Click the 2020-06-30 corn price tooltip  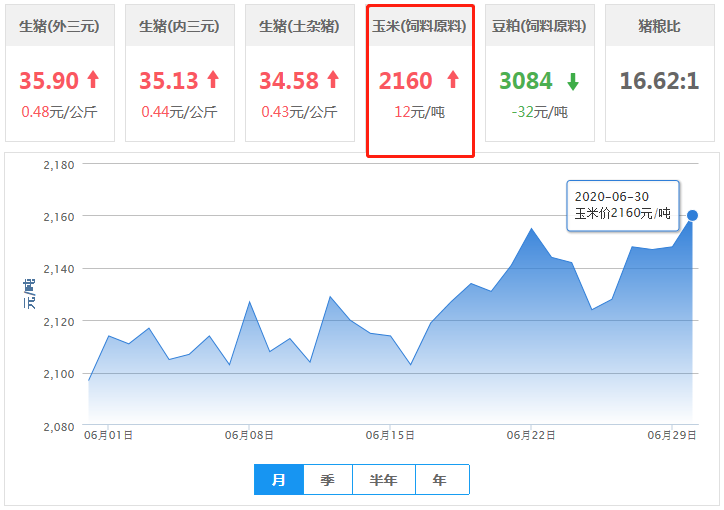click(x=622, y=205)
